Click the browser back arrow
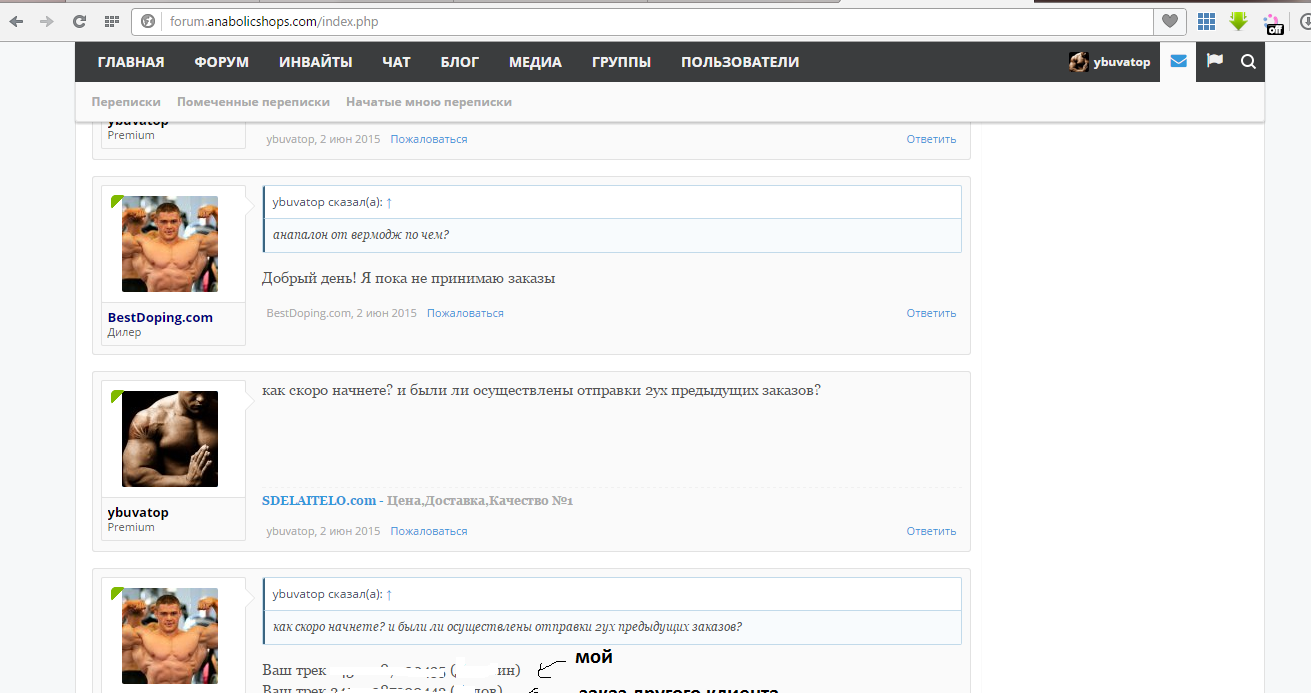 [x=17, y=21]
